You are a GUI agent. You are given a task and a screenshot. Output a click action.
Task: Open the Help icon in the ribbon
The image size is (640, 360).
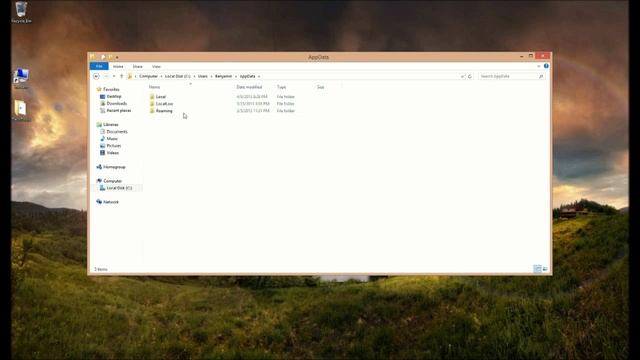(546, 66)
